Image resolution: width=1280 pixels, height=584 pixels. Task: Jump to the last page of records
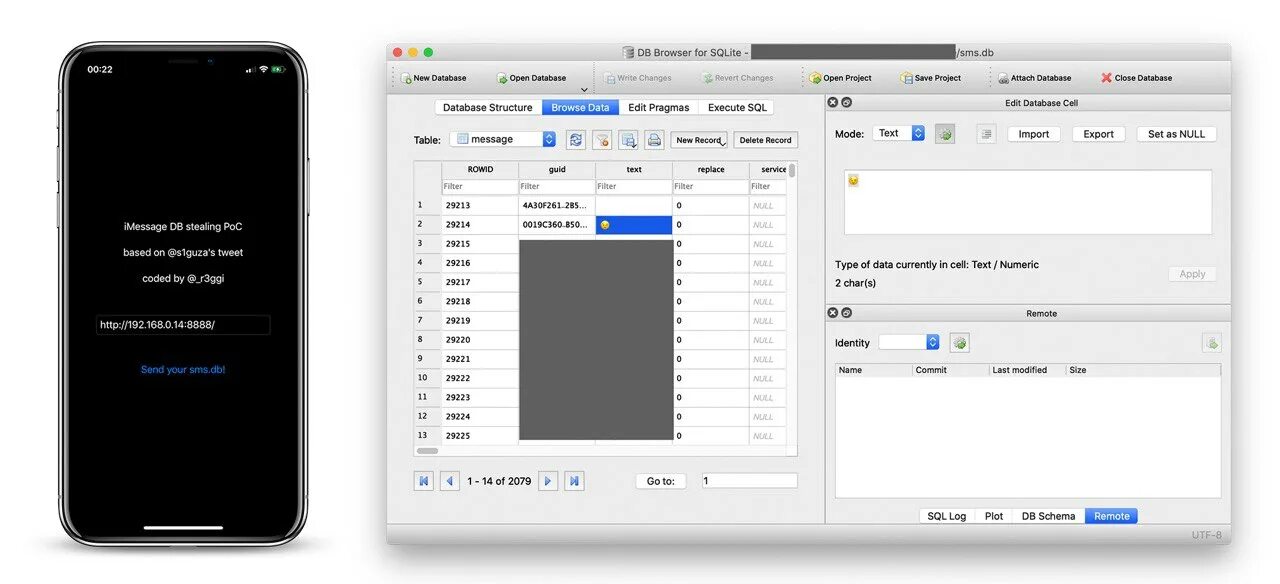coord(574,481)
